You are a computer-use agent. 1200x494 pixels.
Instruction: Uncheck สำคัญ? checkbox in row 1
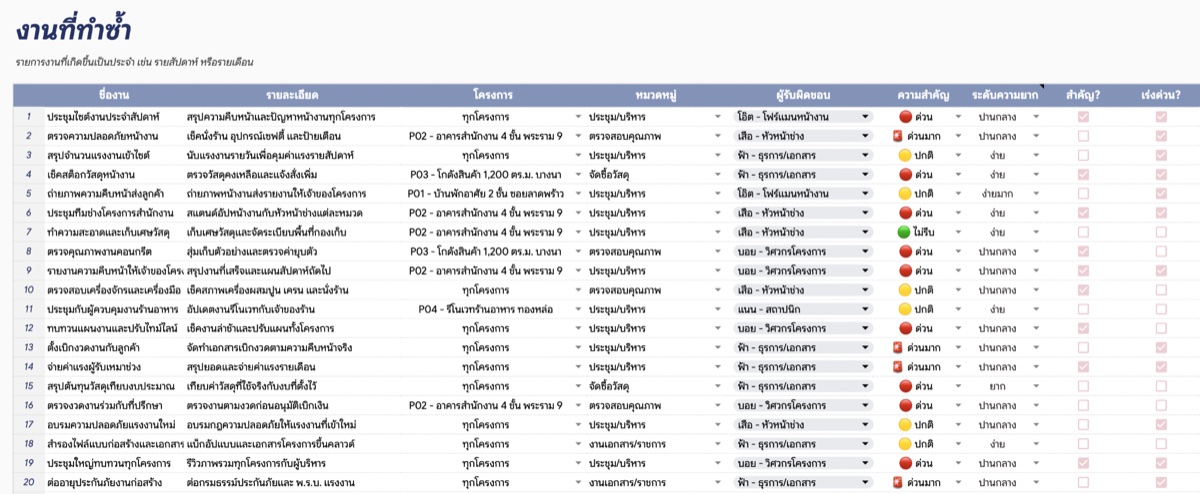coord(1083,117)
